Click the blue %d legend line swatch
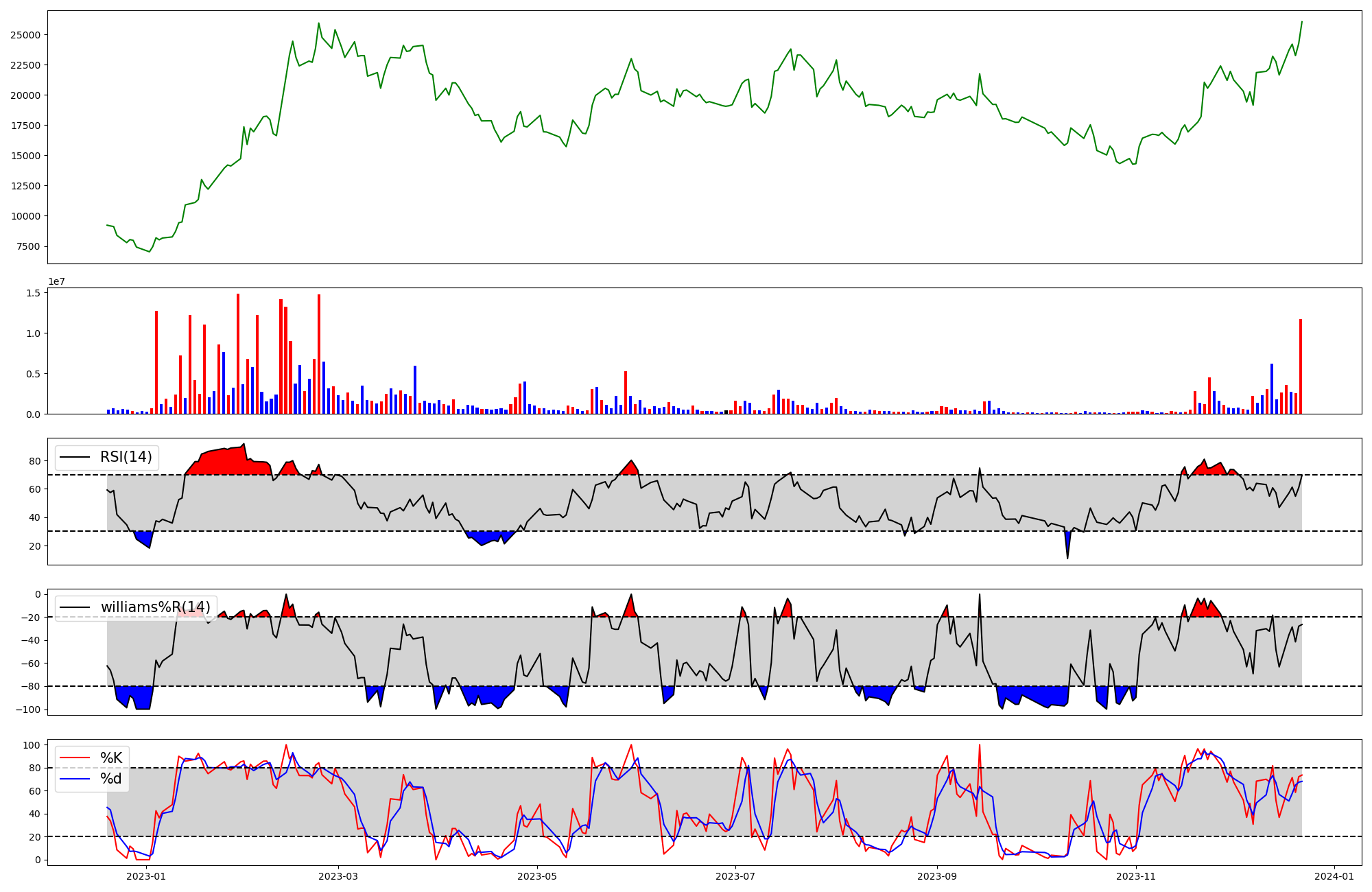The height and width of the screenshot is (892, 1372). (x=75, y=779)
